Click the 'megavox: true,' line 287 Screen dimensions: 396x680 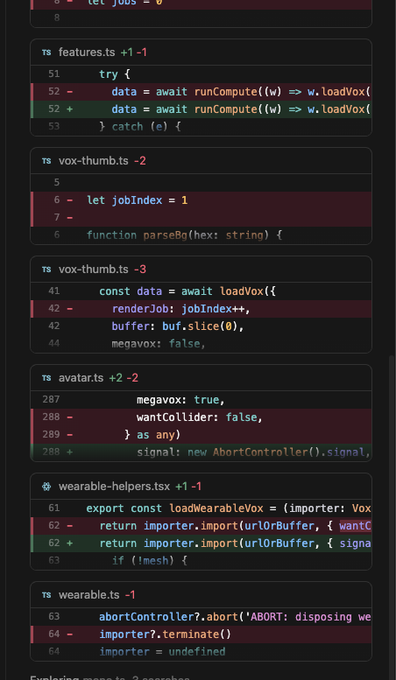pyautogui.click(x=201, y=399)
